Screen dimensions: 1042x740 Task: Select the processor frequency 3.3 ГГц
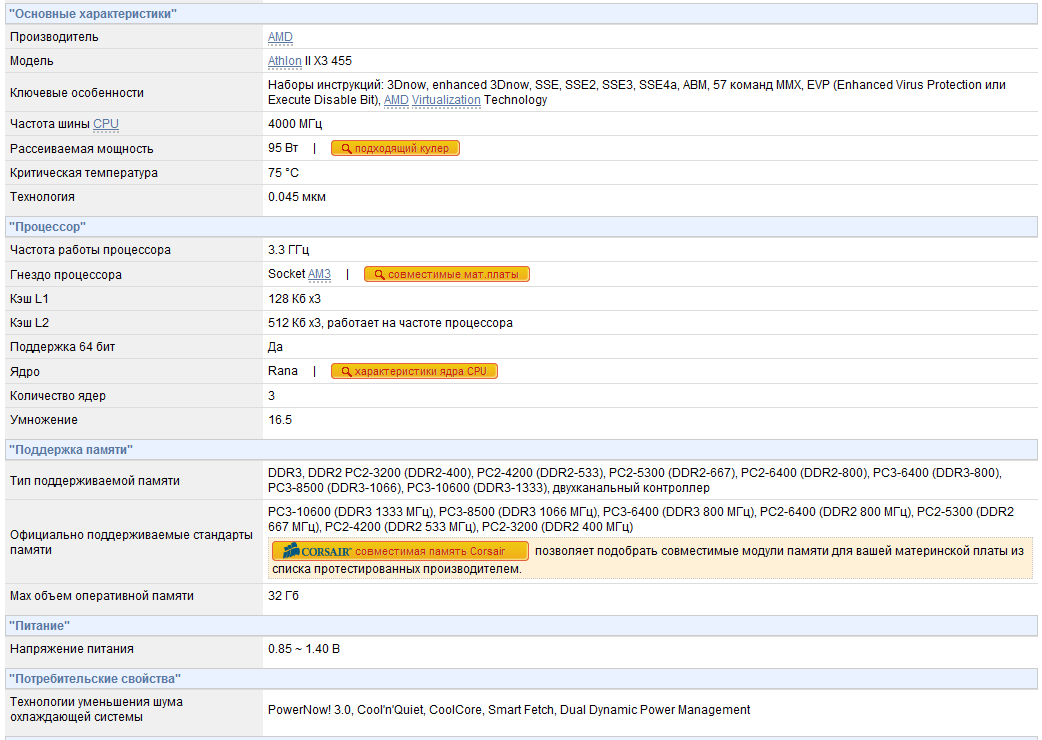click(288, 250)
